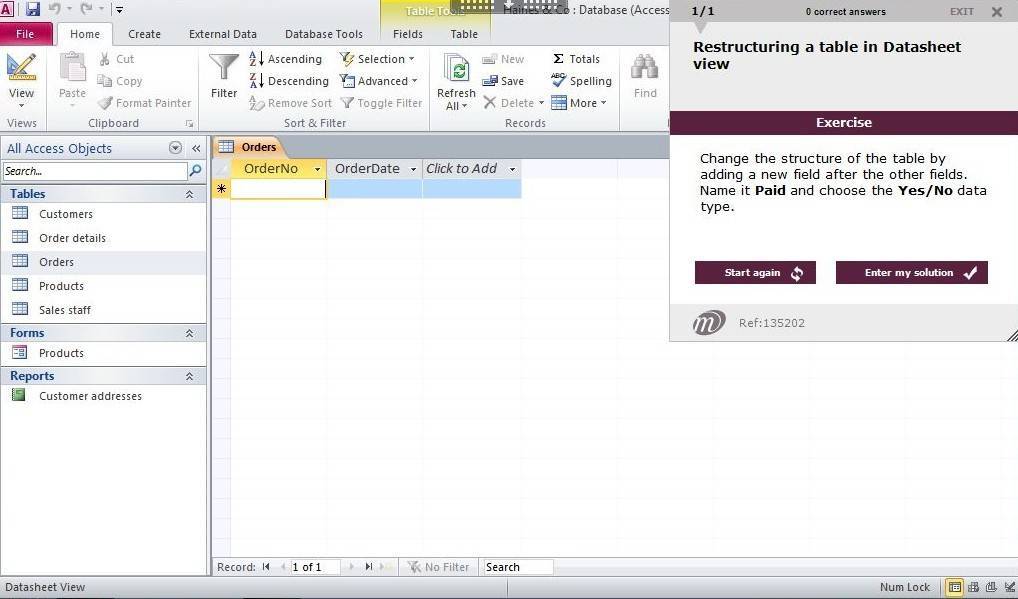
Task: Open the Fields ribbon tab
Action: (407, 34)
